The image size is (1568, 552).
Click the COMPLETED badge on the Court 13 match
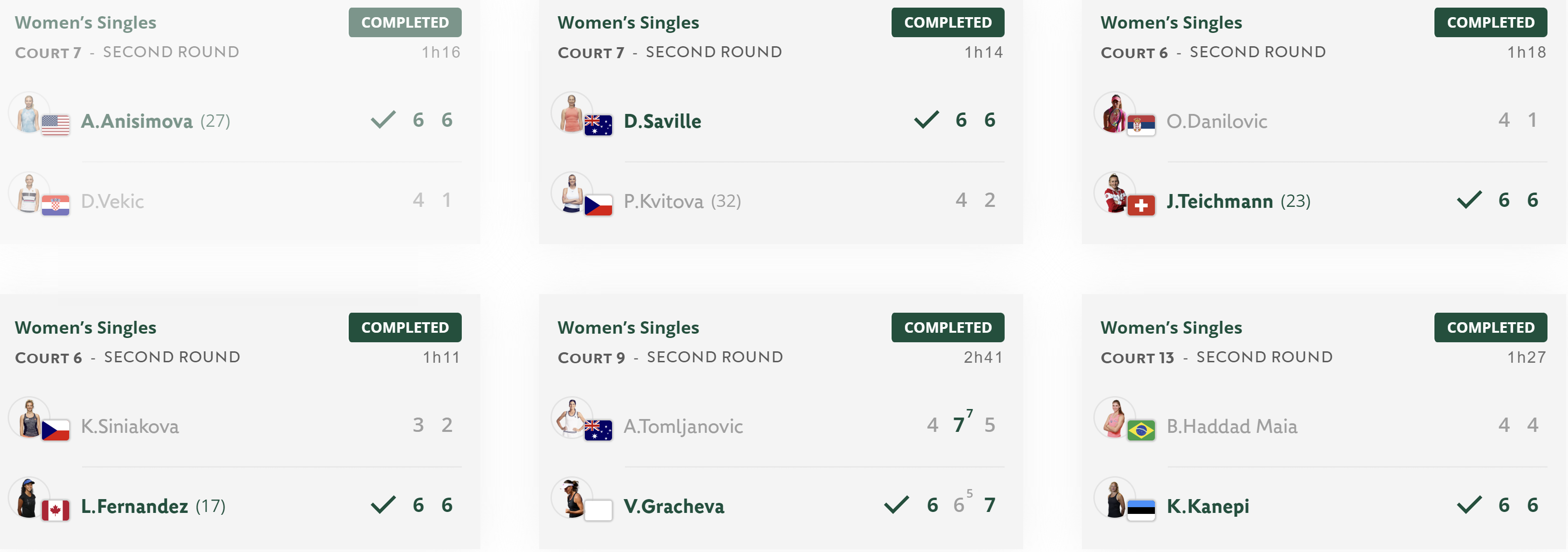click(x=1490, y=327)
